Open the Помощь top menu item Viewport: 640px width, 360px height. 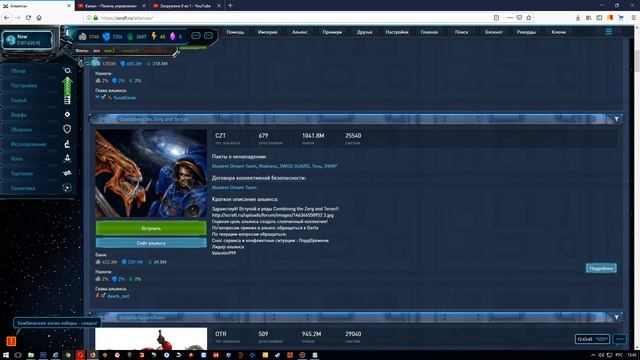[x=236, y=32]
